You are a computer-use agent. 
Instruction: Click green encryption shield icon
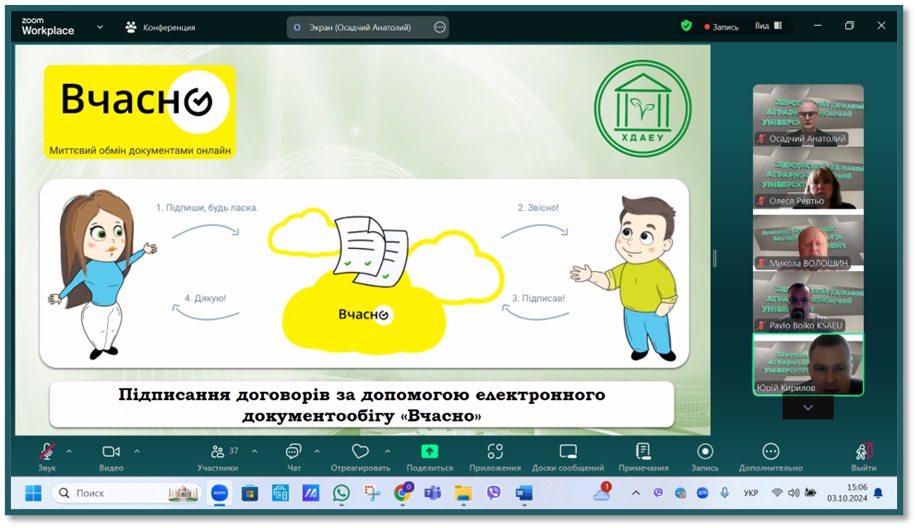[686, 26]
